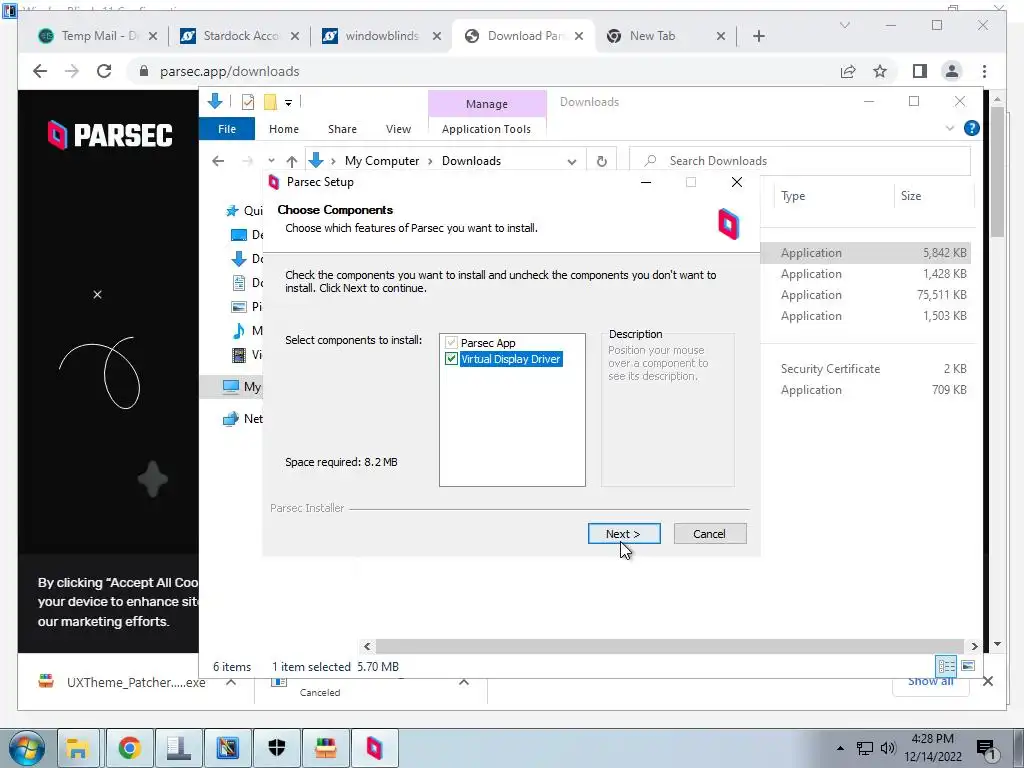The image size is (1024, 768).
Task: Expand the Explorer ribbon chevron
Action: click(950, 128)
